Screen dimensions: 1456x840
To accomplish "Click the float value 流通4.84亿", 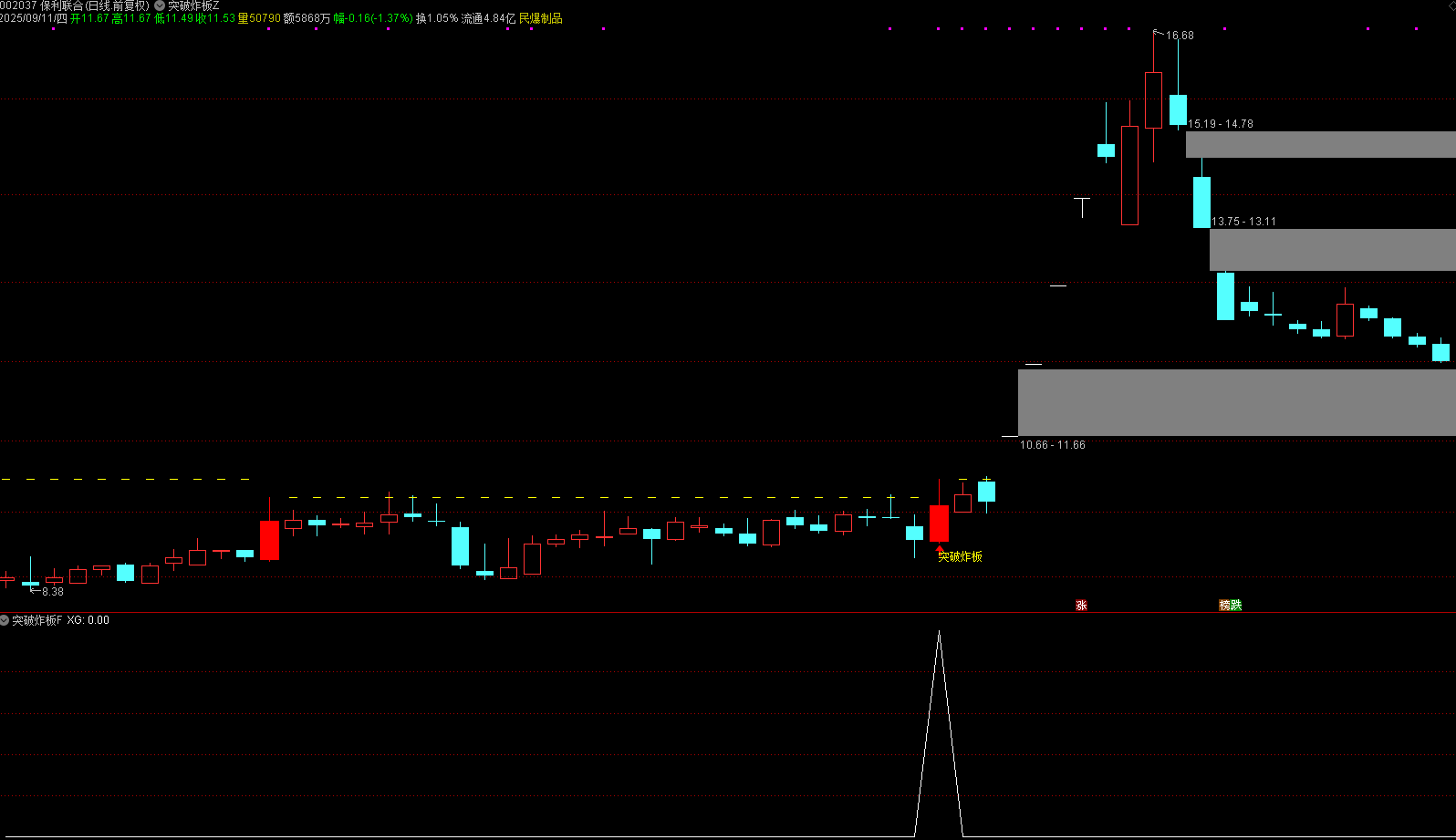I will click(x=488, y=18).
